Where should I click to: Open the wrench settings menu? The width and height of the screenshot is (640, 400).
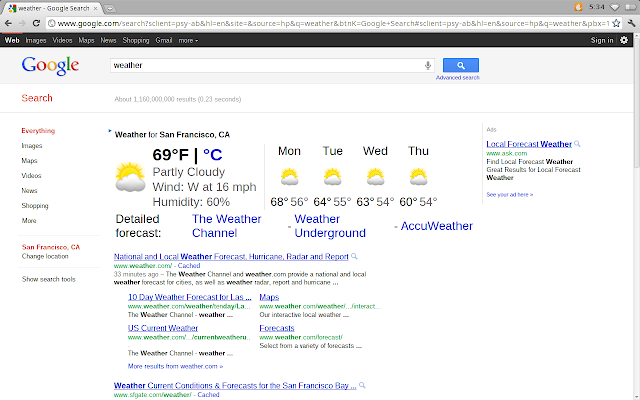[x=631, y=23]
